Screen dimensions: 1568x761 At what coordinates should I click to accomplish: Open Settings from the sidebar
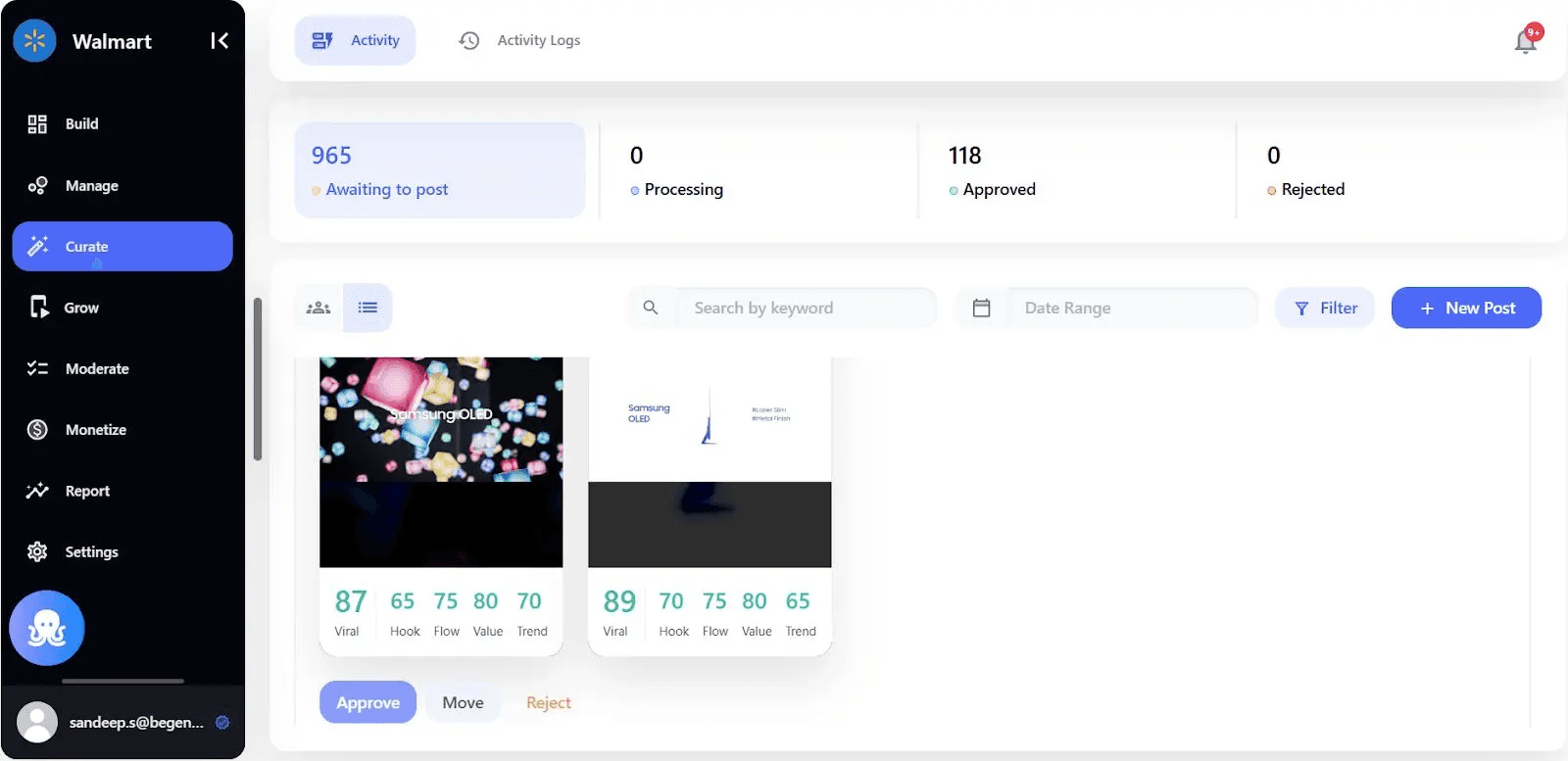point(122,552)
